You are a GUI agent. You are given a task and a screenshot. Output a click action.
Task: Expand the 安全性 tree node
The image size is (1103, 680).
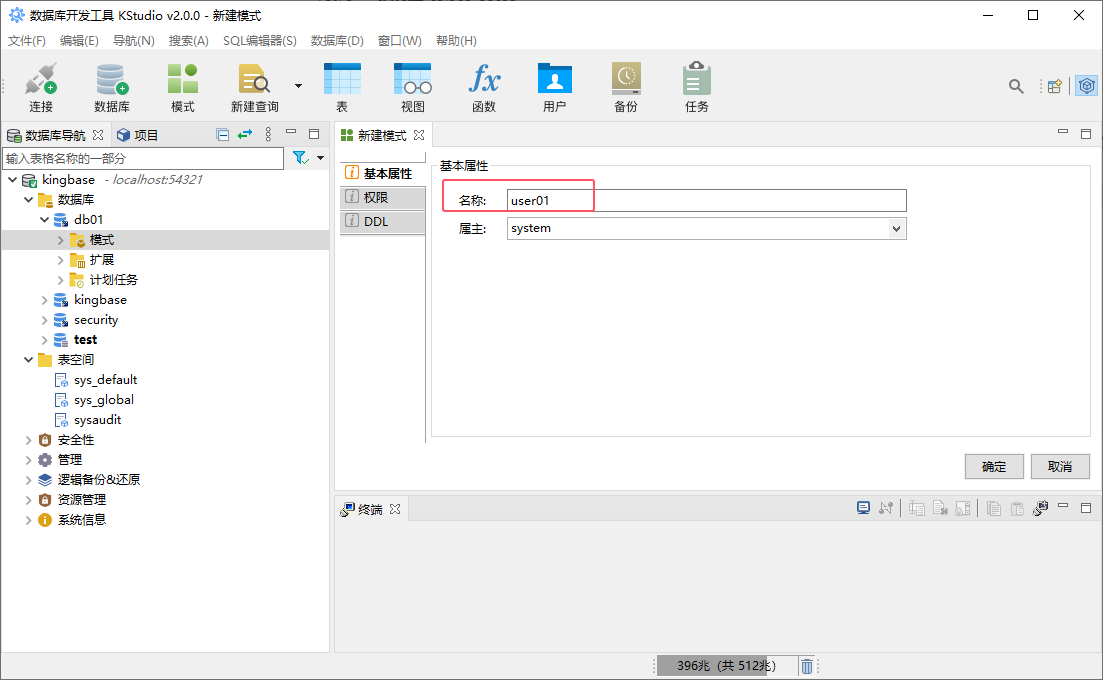(x=28, y=440)
